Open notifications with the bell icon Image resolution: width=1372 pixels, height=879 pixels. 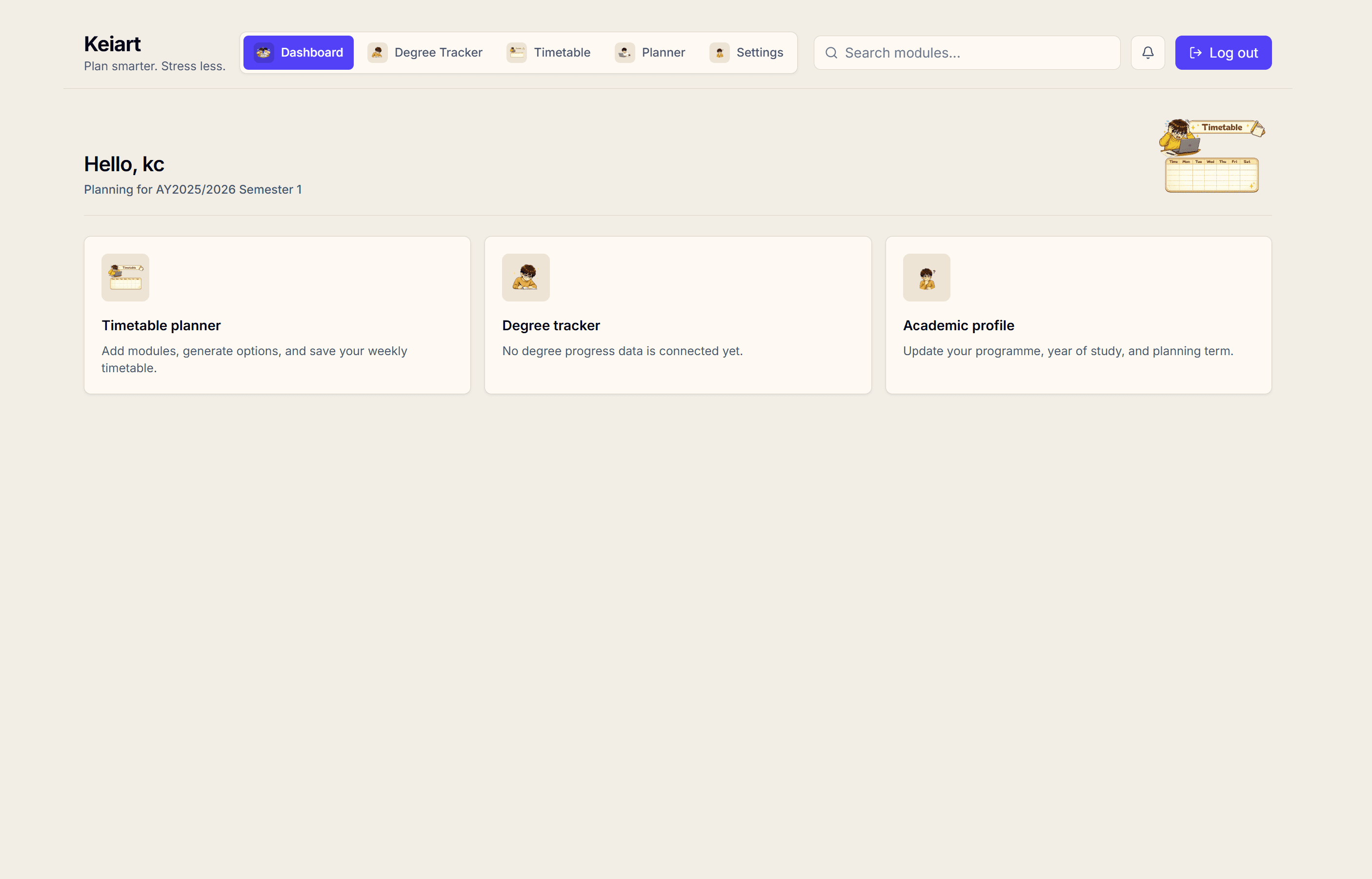[x=1148, y=53]
